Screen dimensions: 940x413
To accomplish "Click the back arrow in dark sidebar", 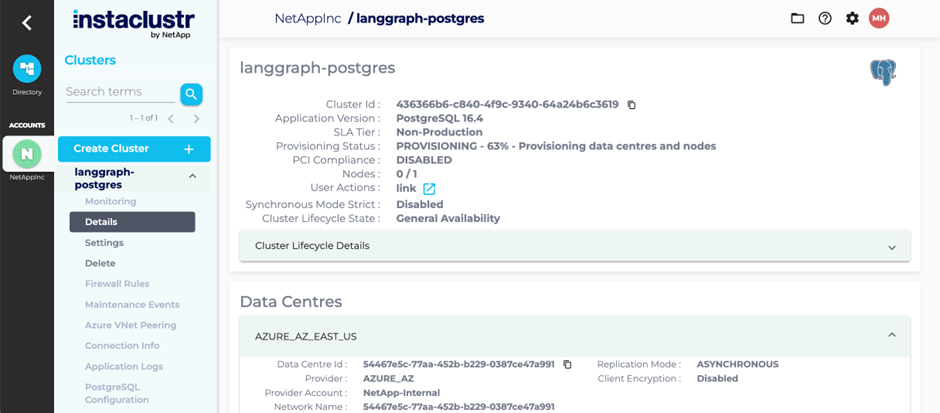I will 26,23.
